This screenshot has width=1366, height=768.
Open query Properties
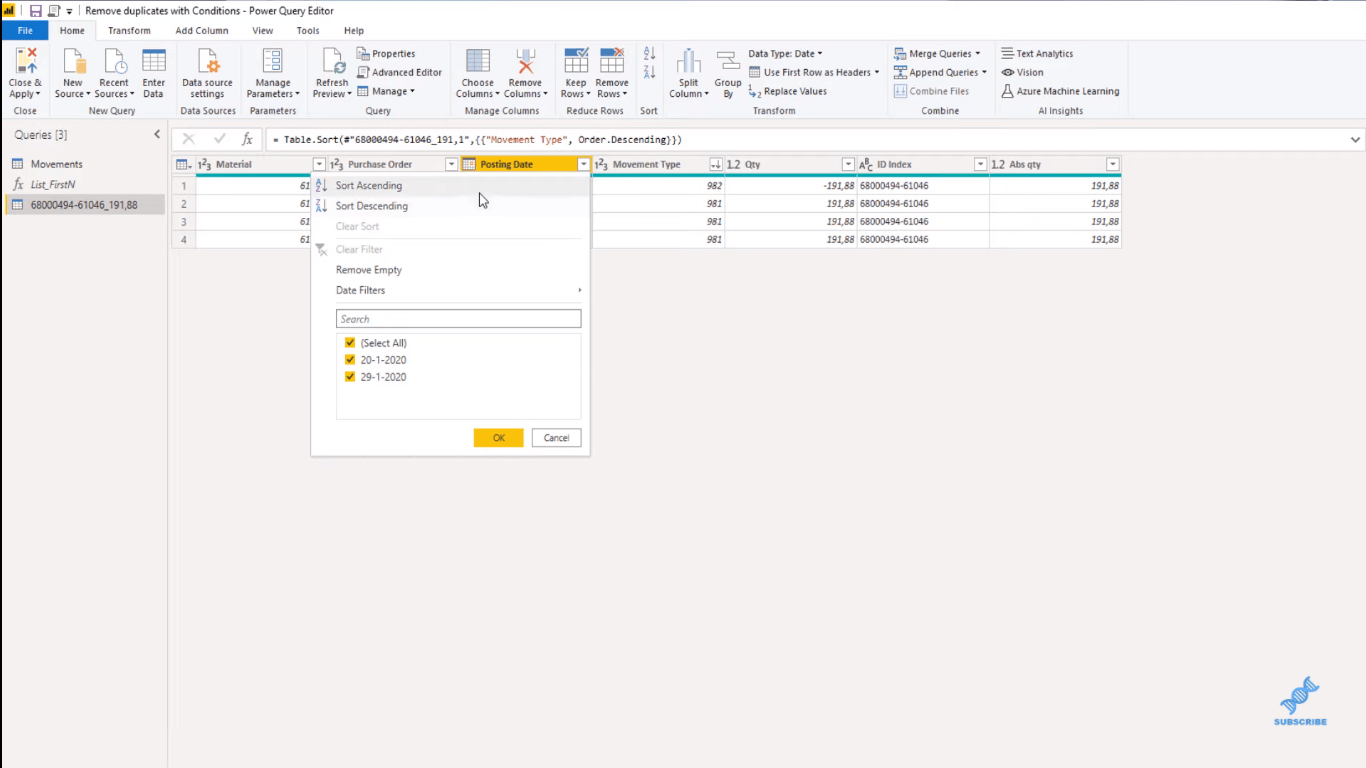pos(386,54)
